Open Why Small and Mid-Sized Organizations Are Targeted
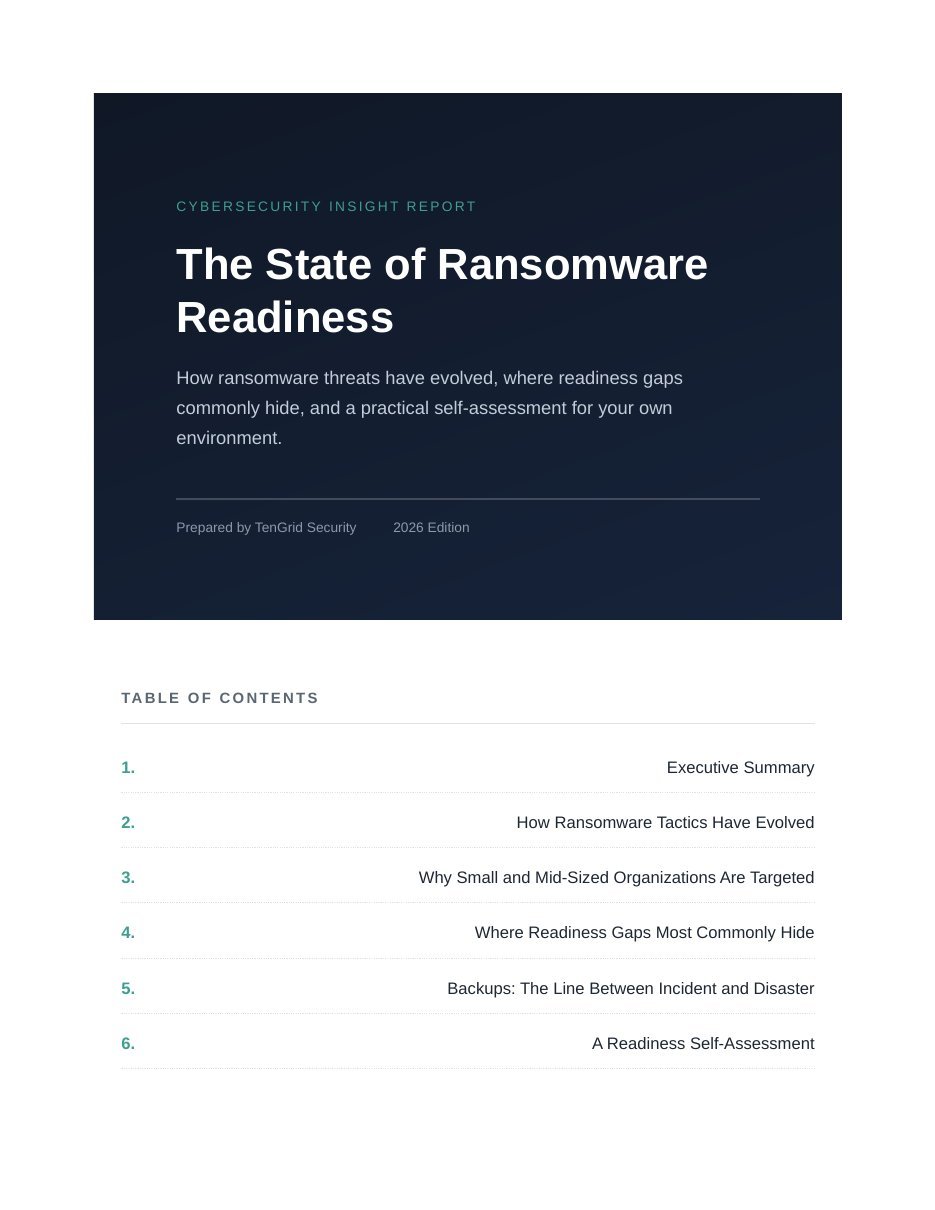 click(616, 878)
